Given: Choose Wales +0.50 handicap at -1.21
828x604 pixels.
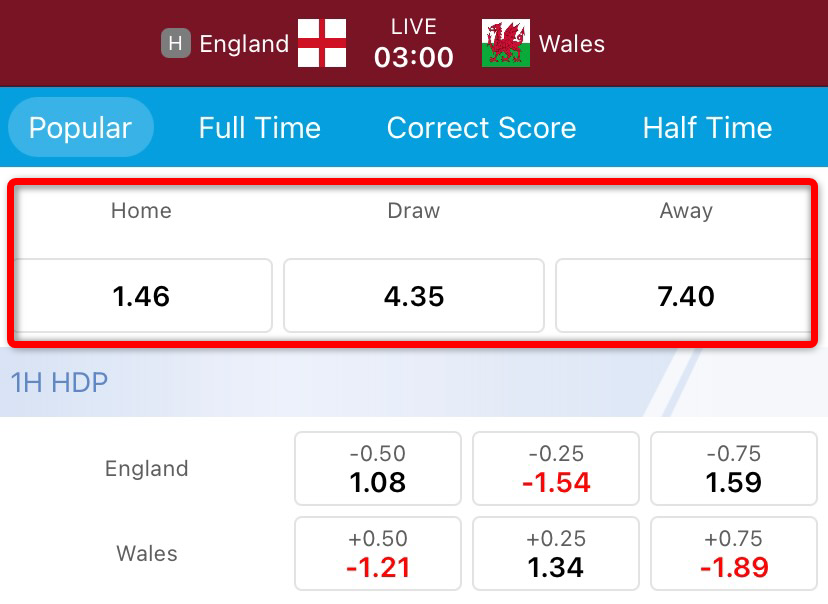Looking at the screenshot, I should (378, 554).
